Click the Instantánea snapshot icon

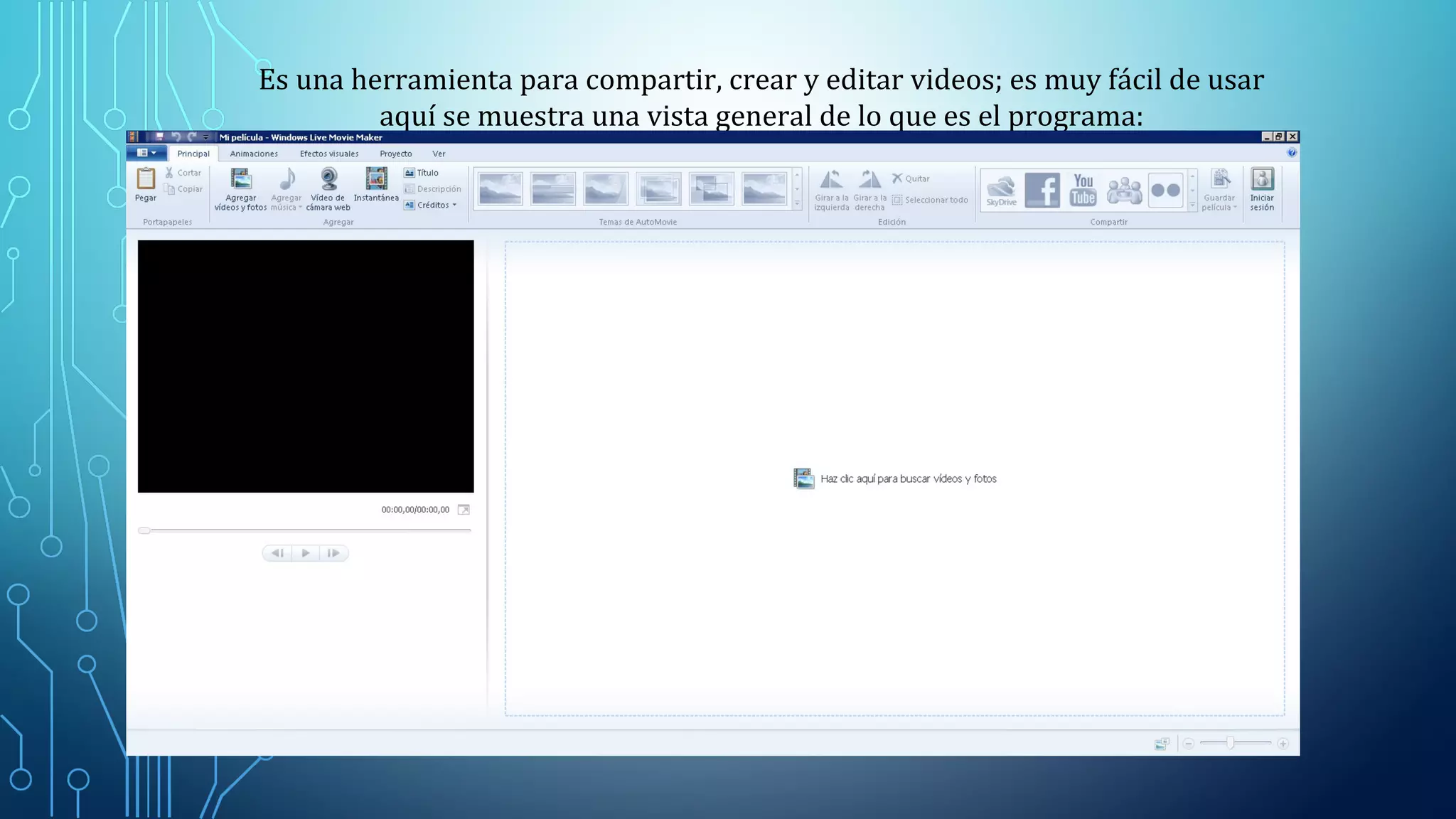[376, 179]
